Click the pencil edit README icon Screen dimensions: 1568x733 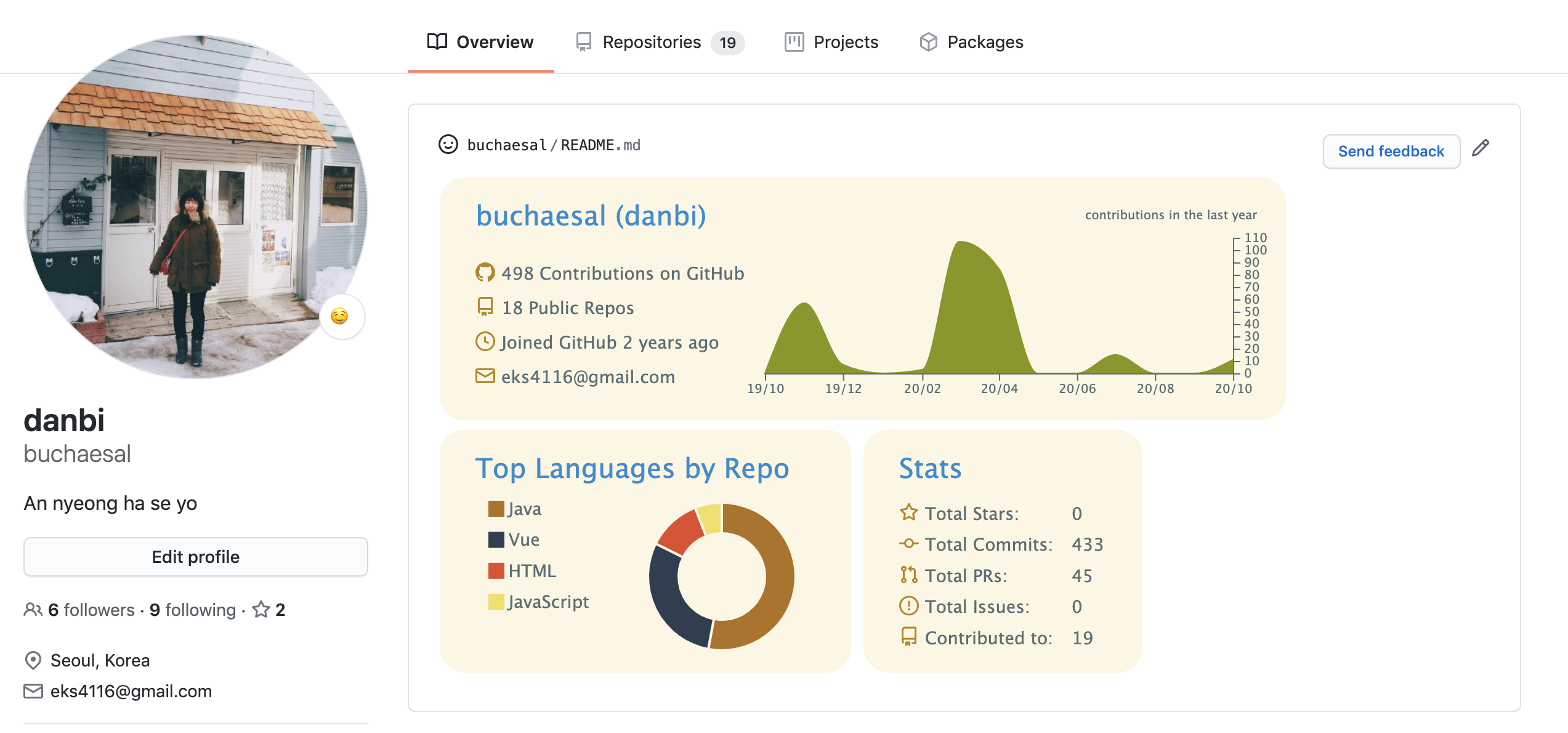(1481, 148)
